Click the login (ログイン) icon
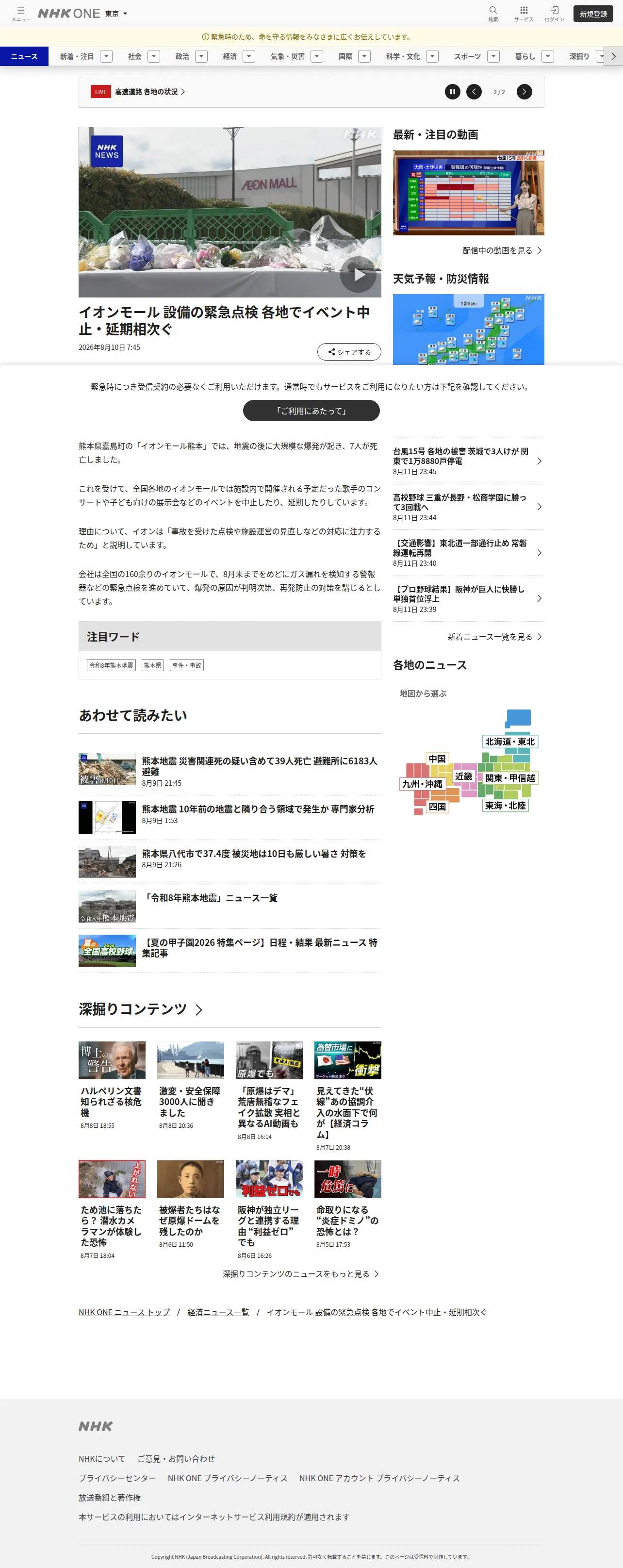 coord(554,14)
